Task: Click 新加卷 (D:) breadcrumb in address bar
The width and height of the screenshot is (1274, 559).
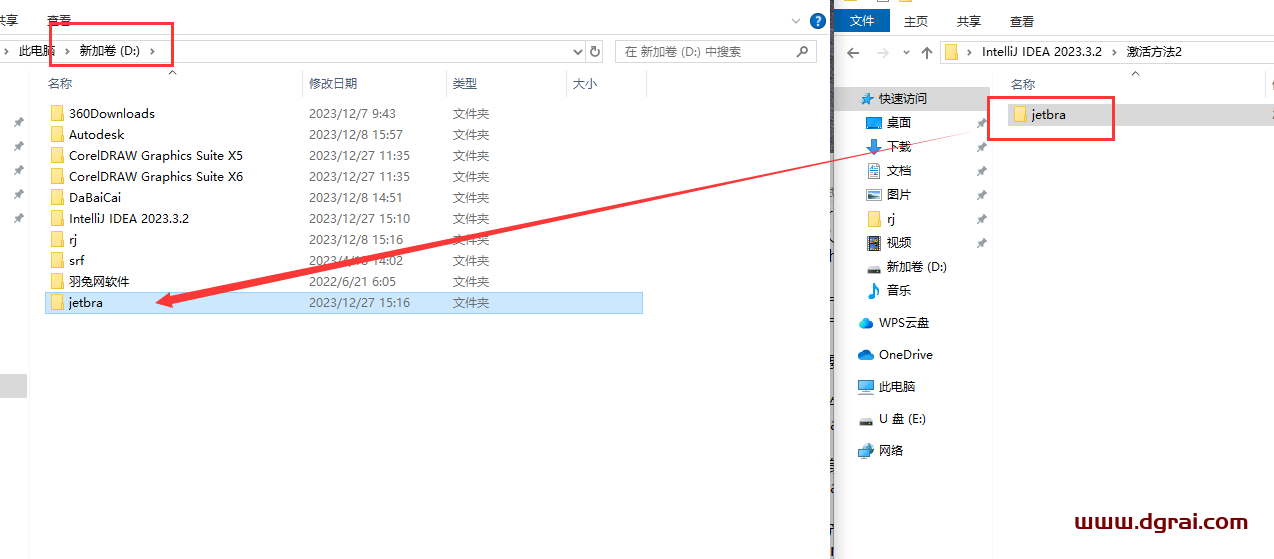Action: click(110, 51)
